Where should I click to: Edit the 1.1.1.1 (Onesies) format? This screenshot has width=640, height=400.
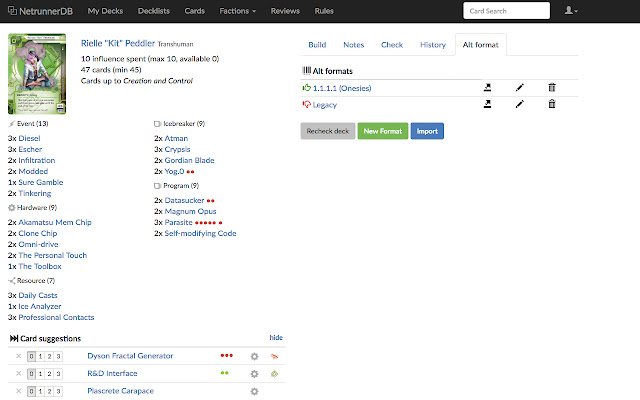click(519, 87)
